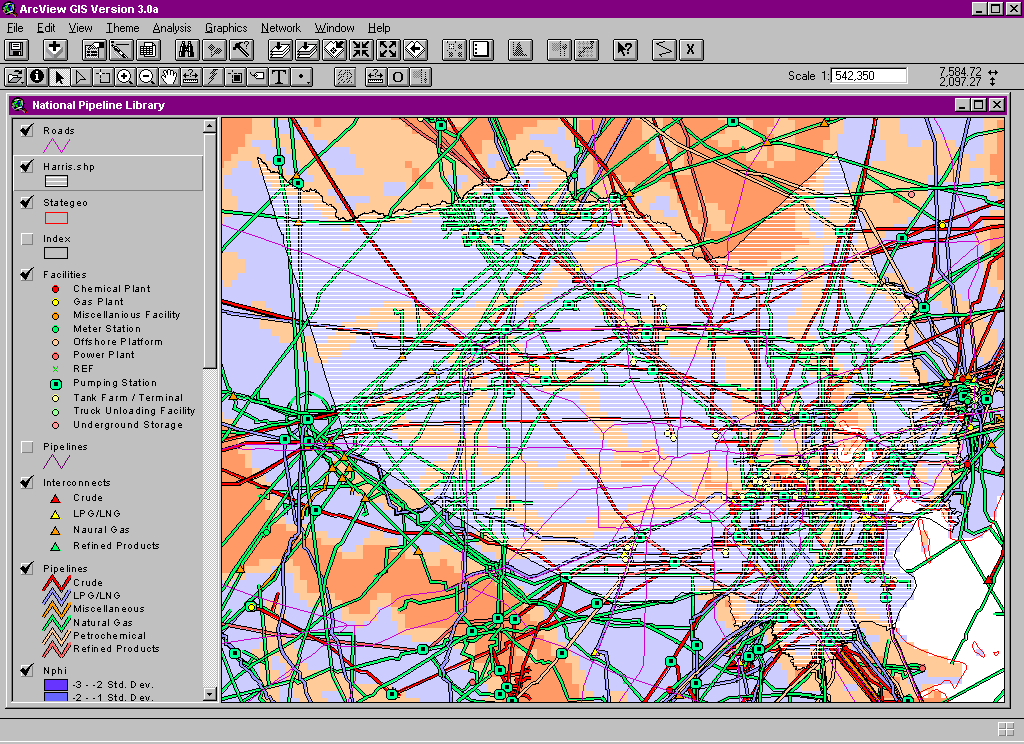
Task: Select the Label tag tool
Action: [x=257, y=77]
